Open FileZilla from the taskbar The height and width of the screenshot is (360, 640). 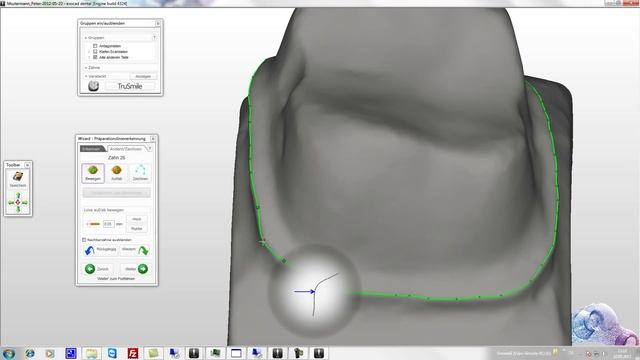(133, 353)
